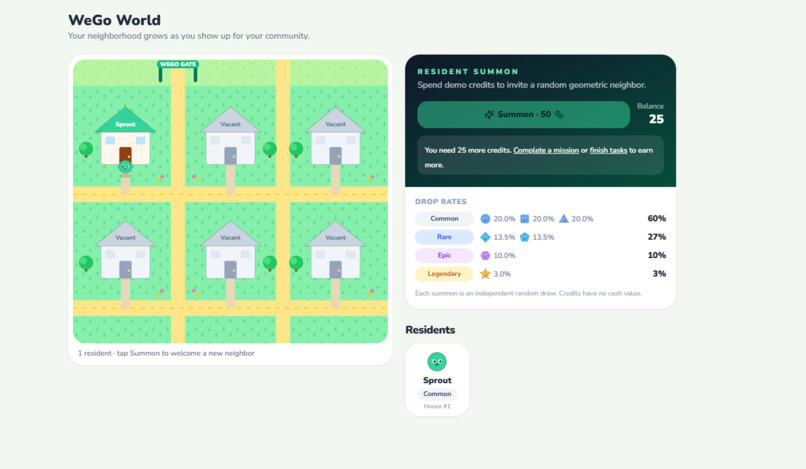Follow the finish tasks link
The image size is (806, 469).
coord(608,150)
